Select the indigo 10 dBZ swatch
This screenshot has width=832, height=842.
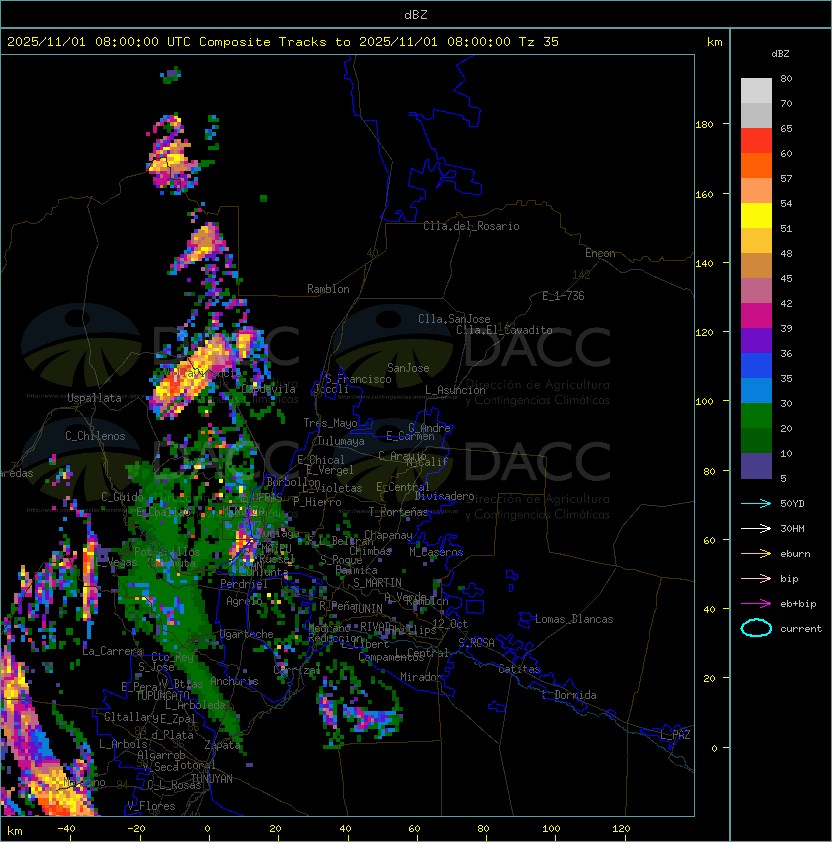click(756, 466)
